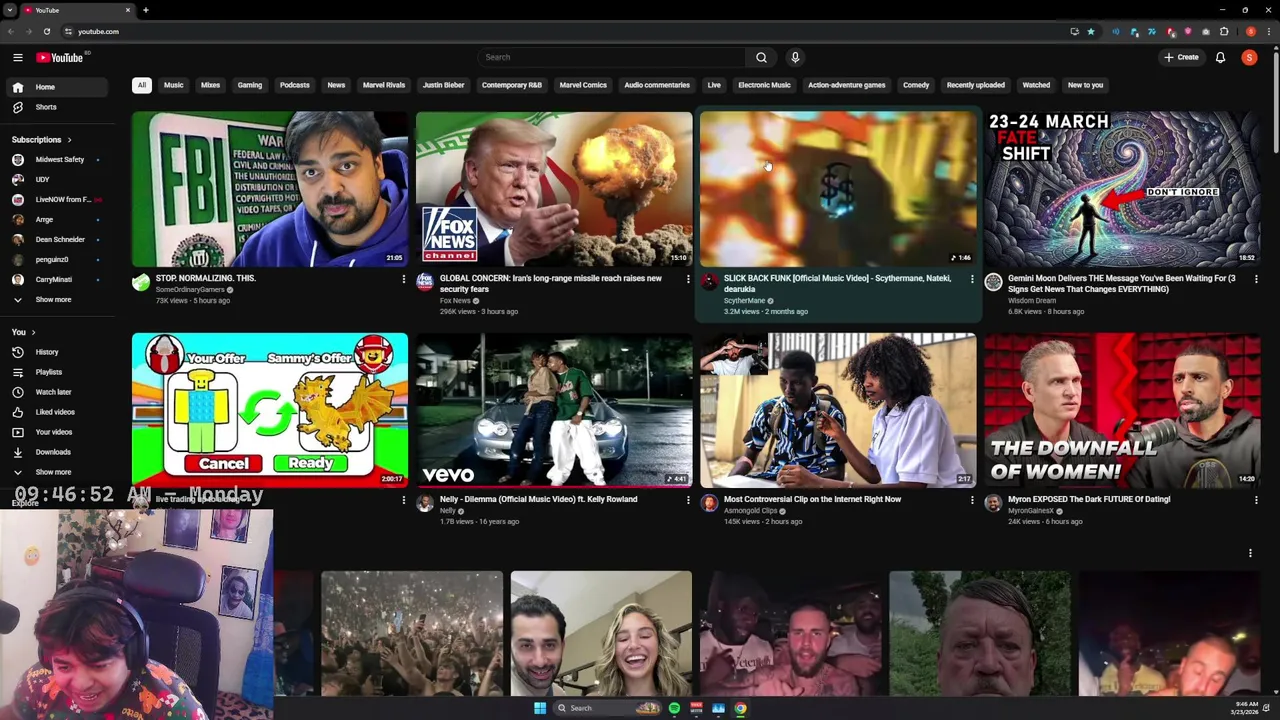Play the DOWNFALL OF WOMEN thumbnail

click(x=1122, y=410)
